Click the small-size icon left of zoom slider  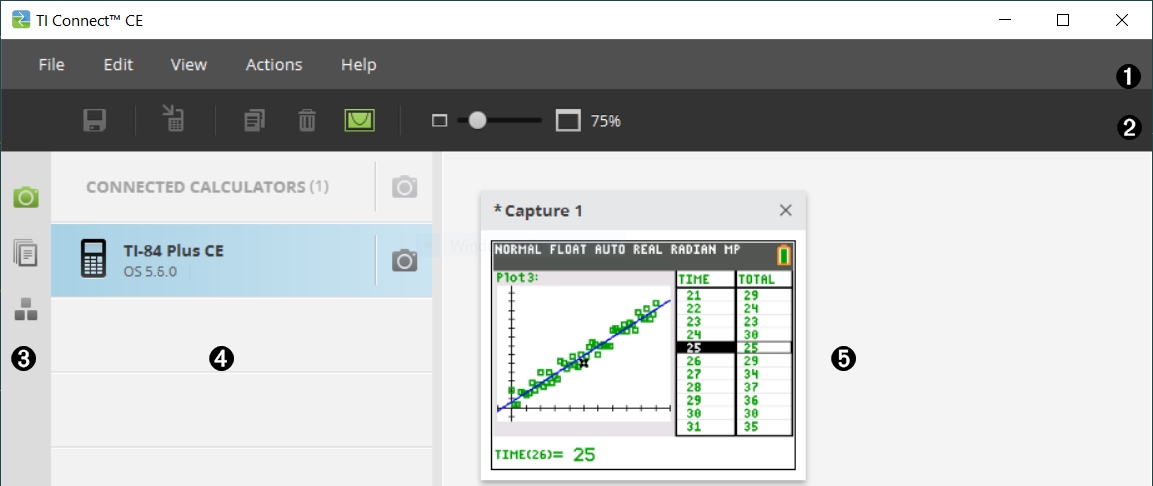(x=438, y=121)
